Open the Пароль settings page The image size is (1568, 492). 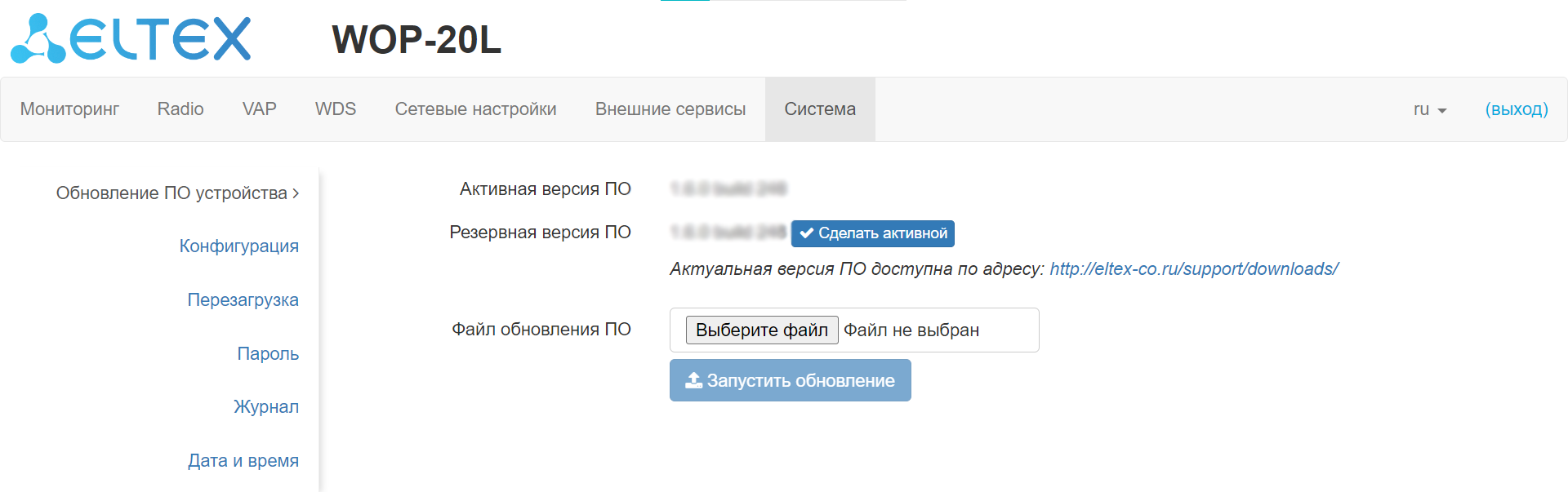click(268, 354)
